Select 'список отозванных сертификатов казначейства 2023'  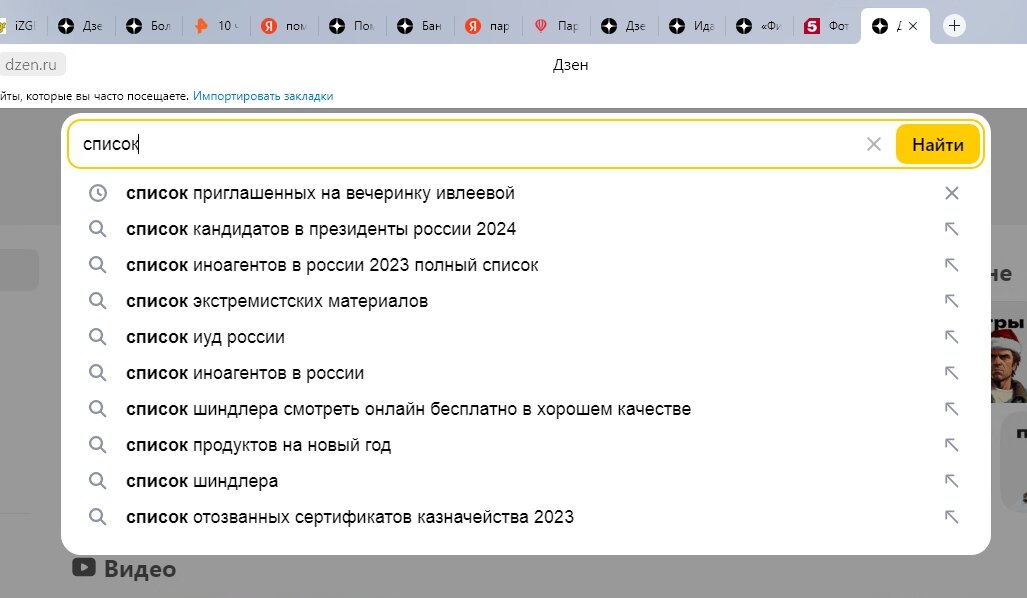(x=350, y=517)
